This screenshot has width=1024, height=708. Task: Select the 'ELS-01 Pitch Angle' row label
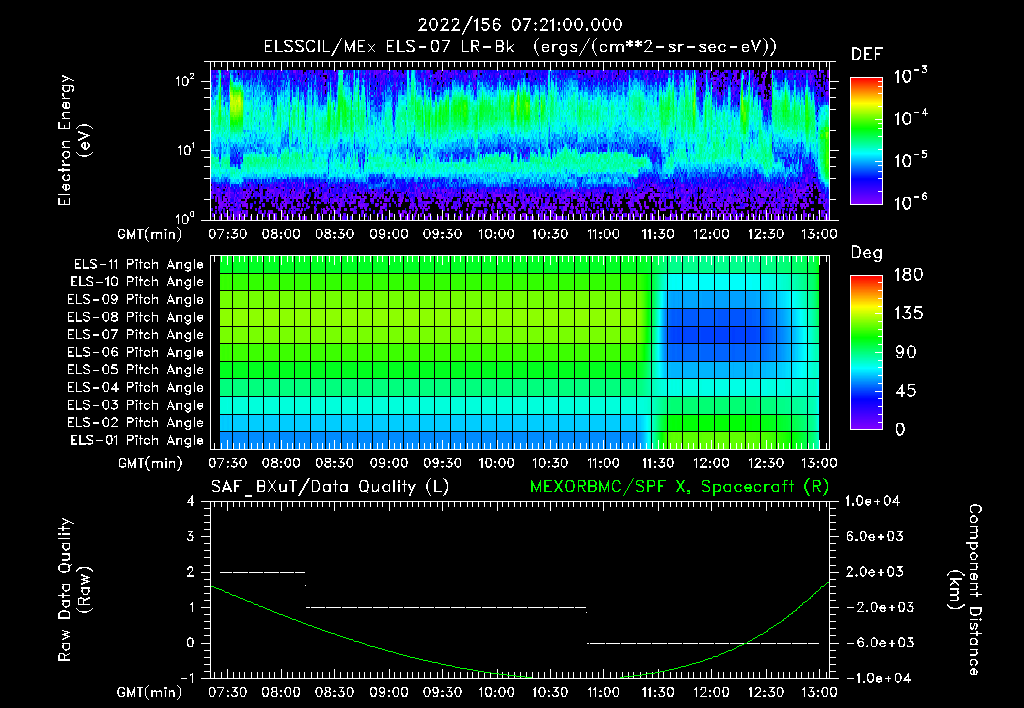(x=136, y=440)
